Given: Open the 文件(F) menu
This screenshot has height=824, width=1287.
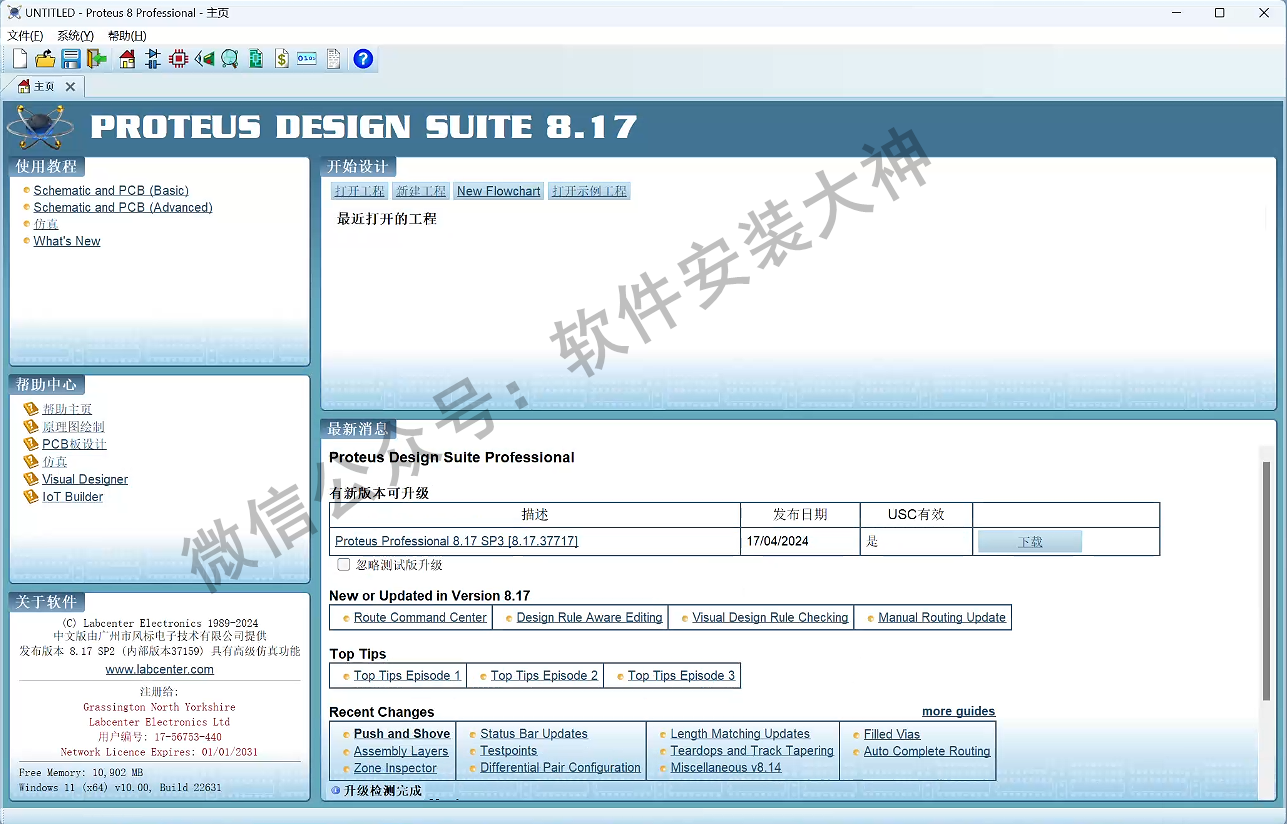Looking at the screenshot, I should 25,36.
